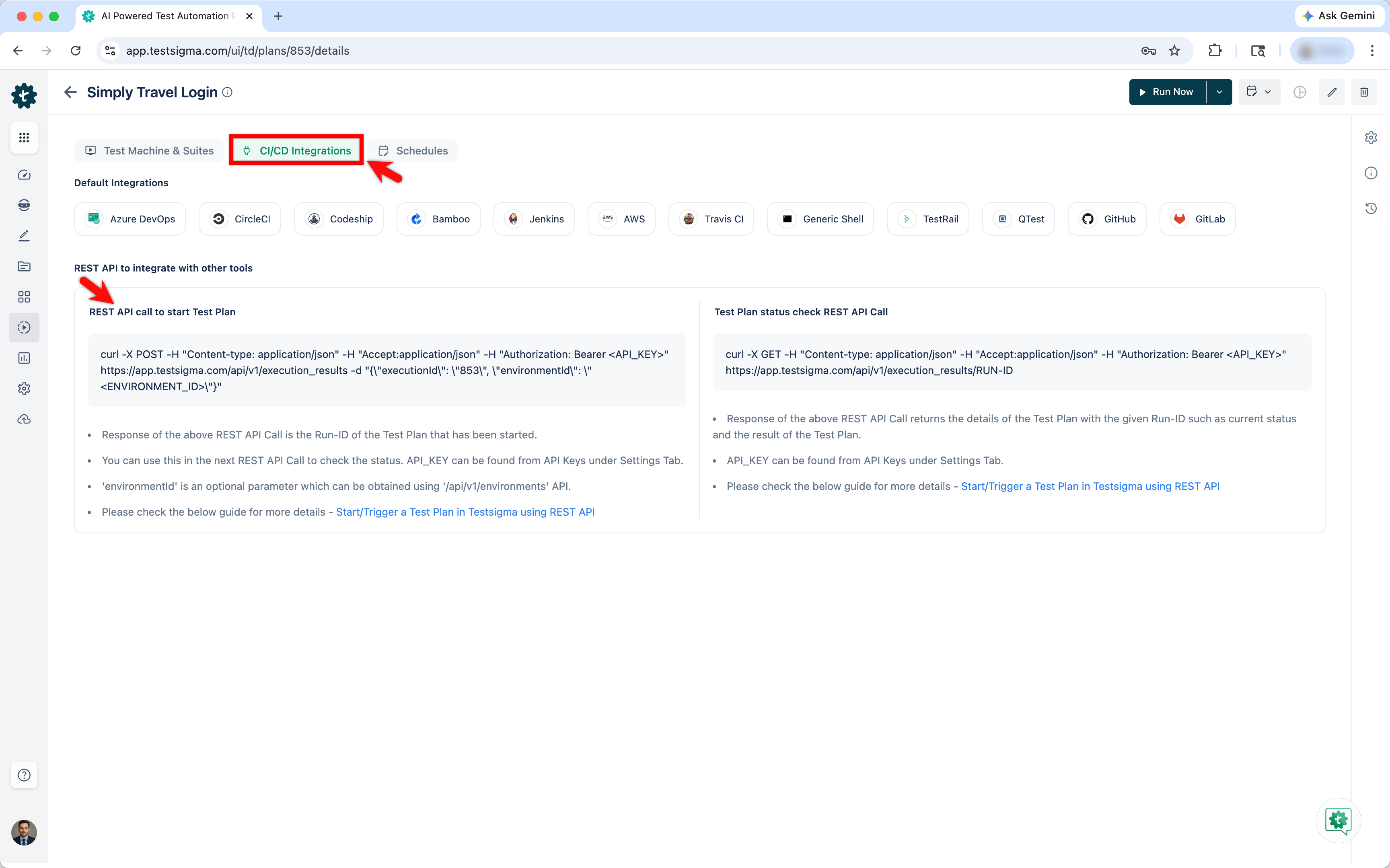Open the right panel settings gear

[1371, 138]
